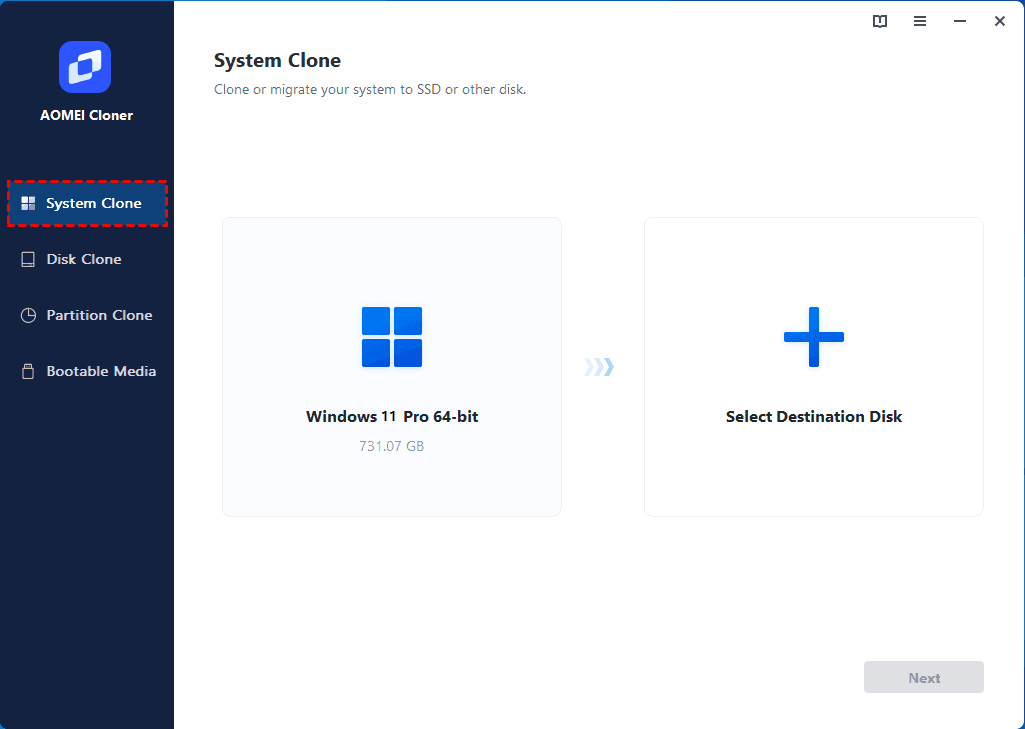1025x729 pixels.
Task: Click the clone or migrate description text
Action: click(x=370, y=90)
